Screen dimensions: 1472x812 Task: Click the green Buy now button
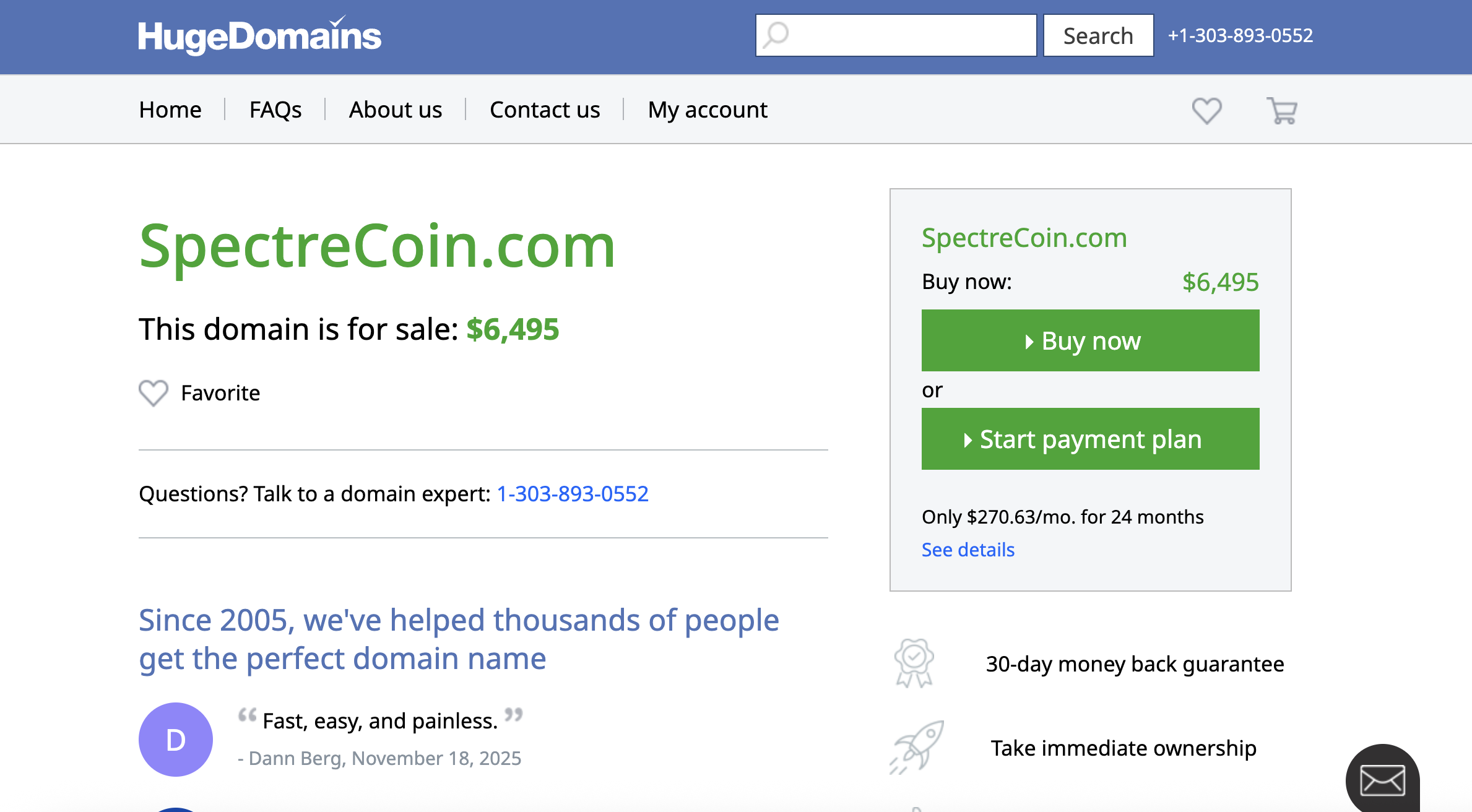pyautogui.click(x=1090, y=340)
